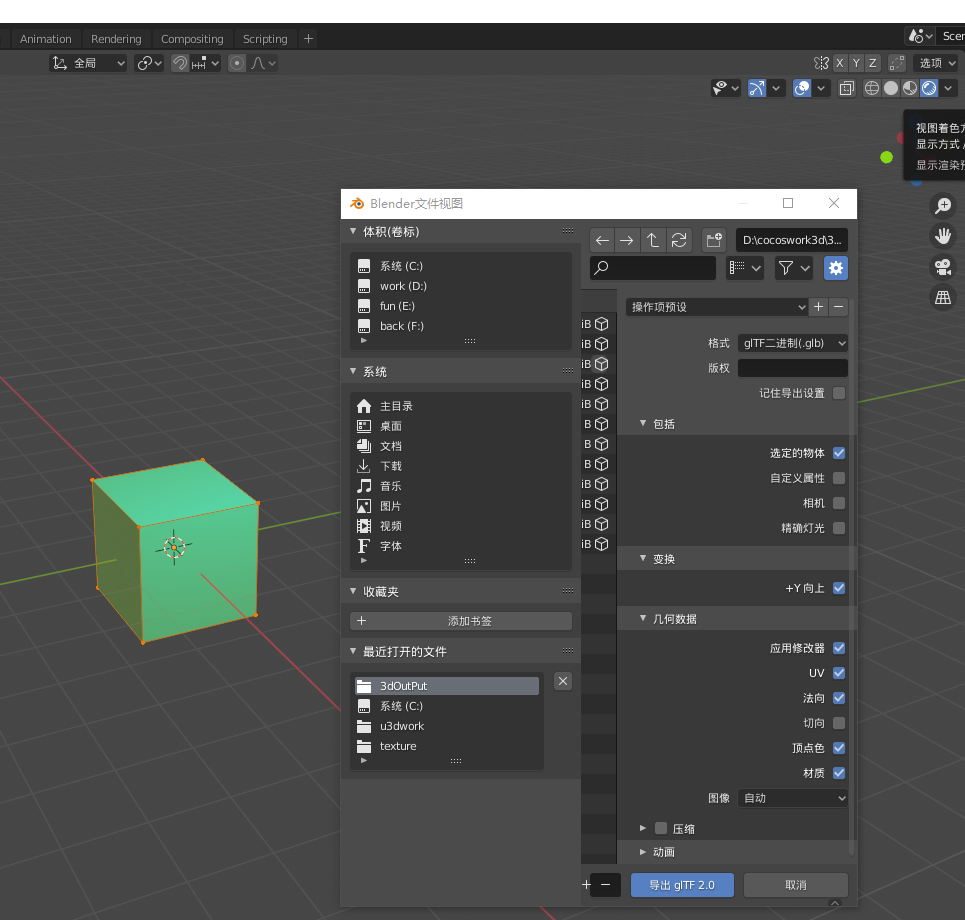The image size is (965, 920).
Task: Go forward to next folder
Action: coord(627,240)
